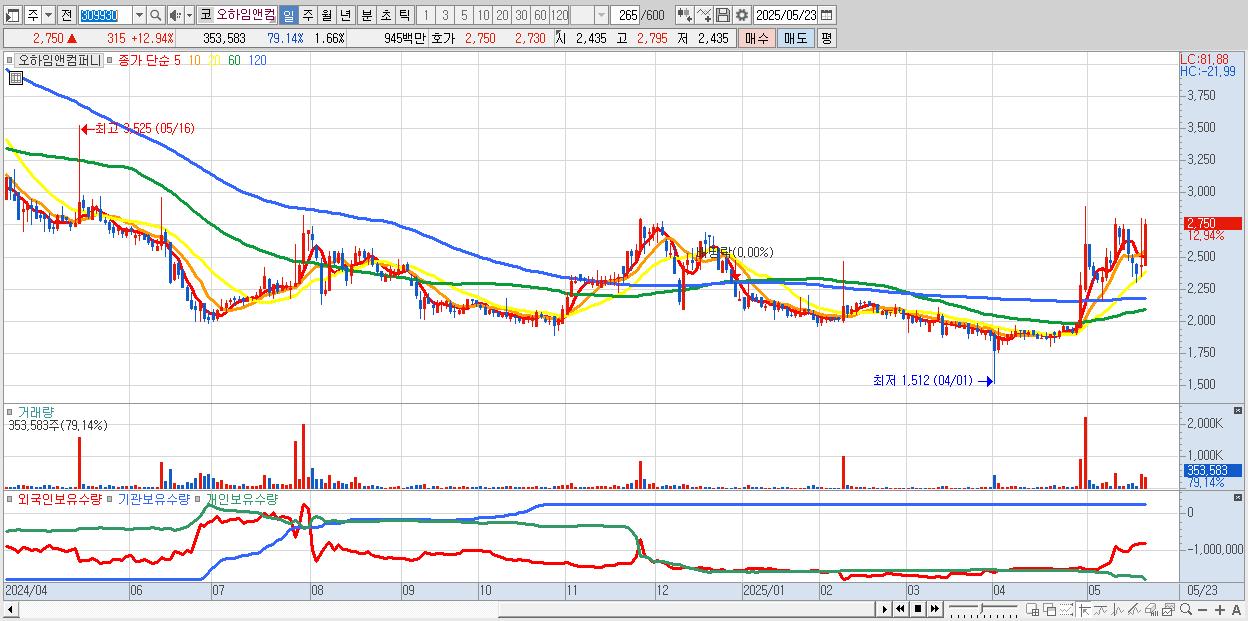Select the 틱 (tick) period toggle
The image size is (1248, 621).
pyautogui.click(x=404, y=15)
